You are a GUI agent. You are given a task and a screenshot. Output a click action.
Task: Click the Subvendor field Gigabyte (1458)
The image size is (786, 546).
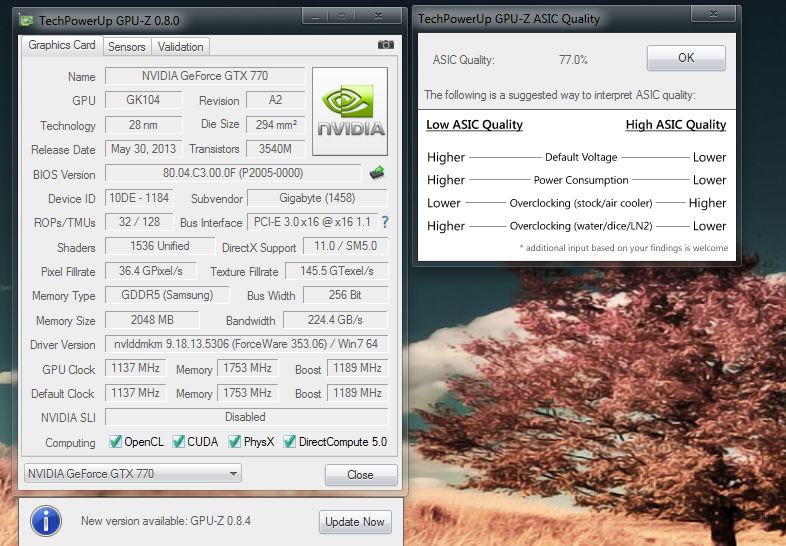click(317, 198)
